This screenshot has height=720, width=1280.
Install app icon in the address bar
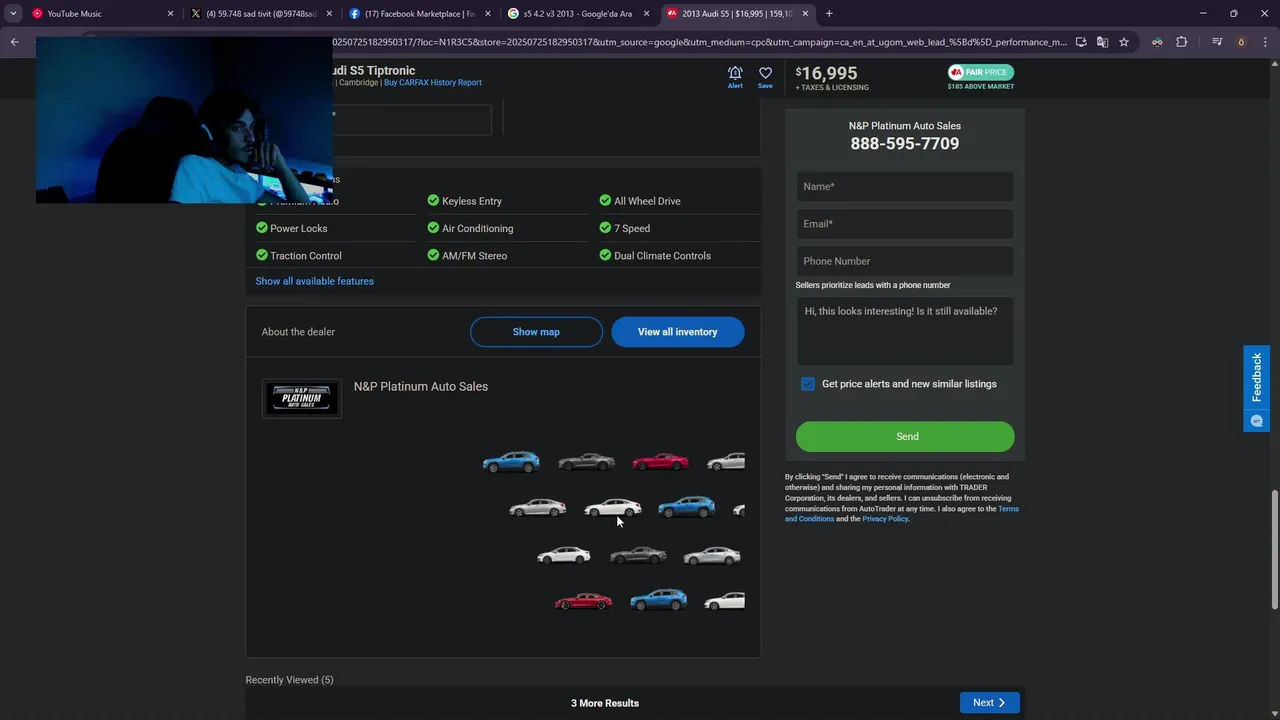click(1081, 42)
